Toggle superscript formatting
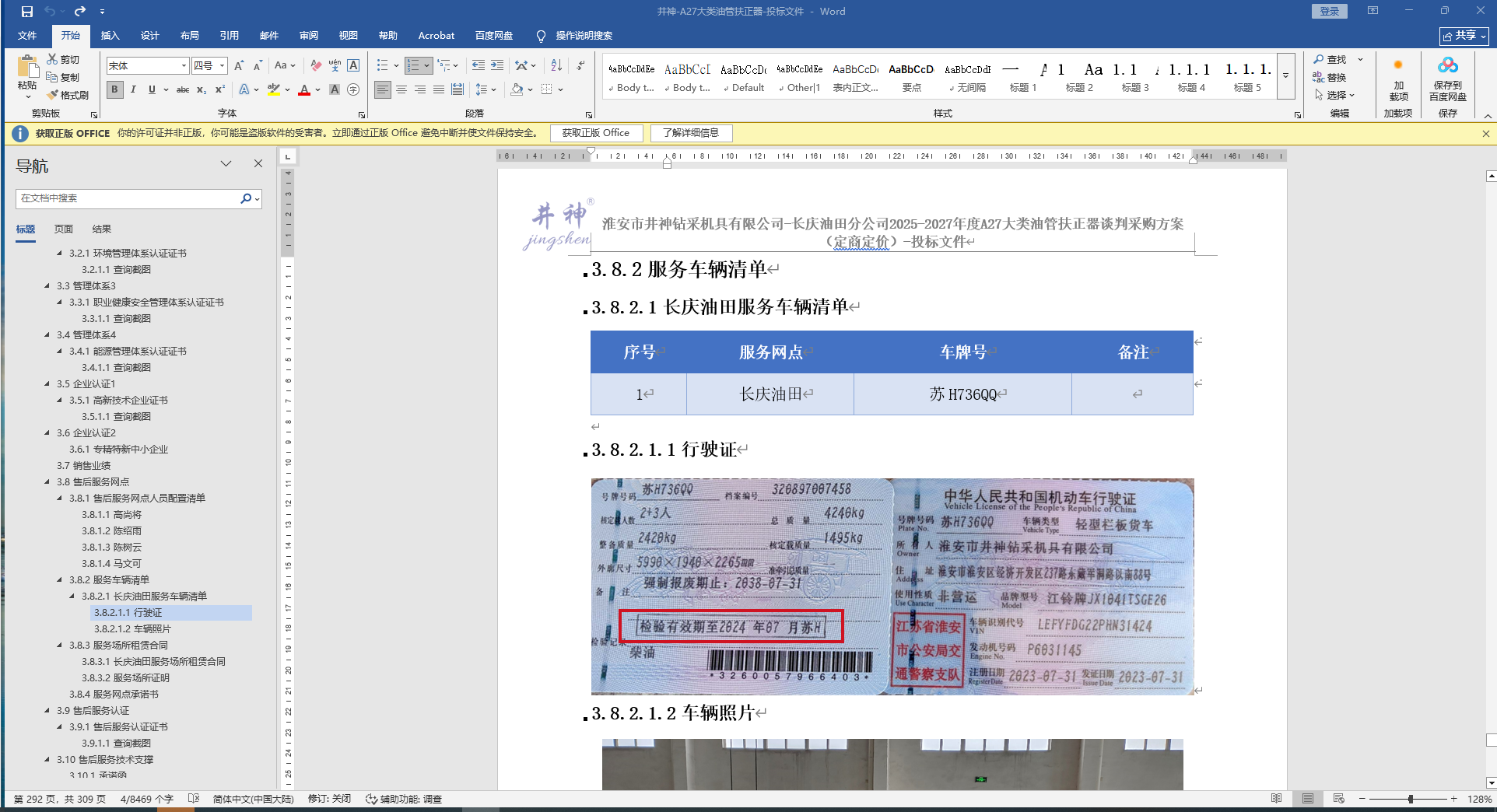Viewport: 1497px width, 812px height. point(220,89)
